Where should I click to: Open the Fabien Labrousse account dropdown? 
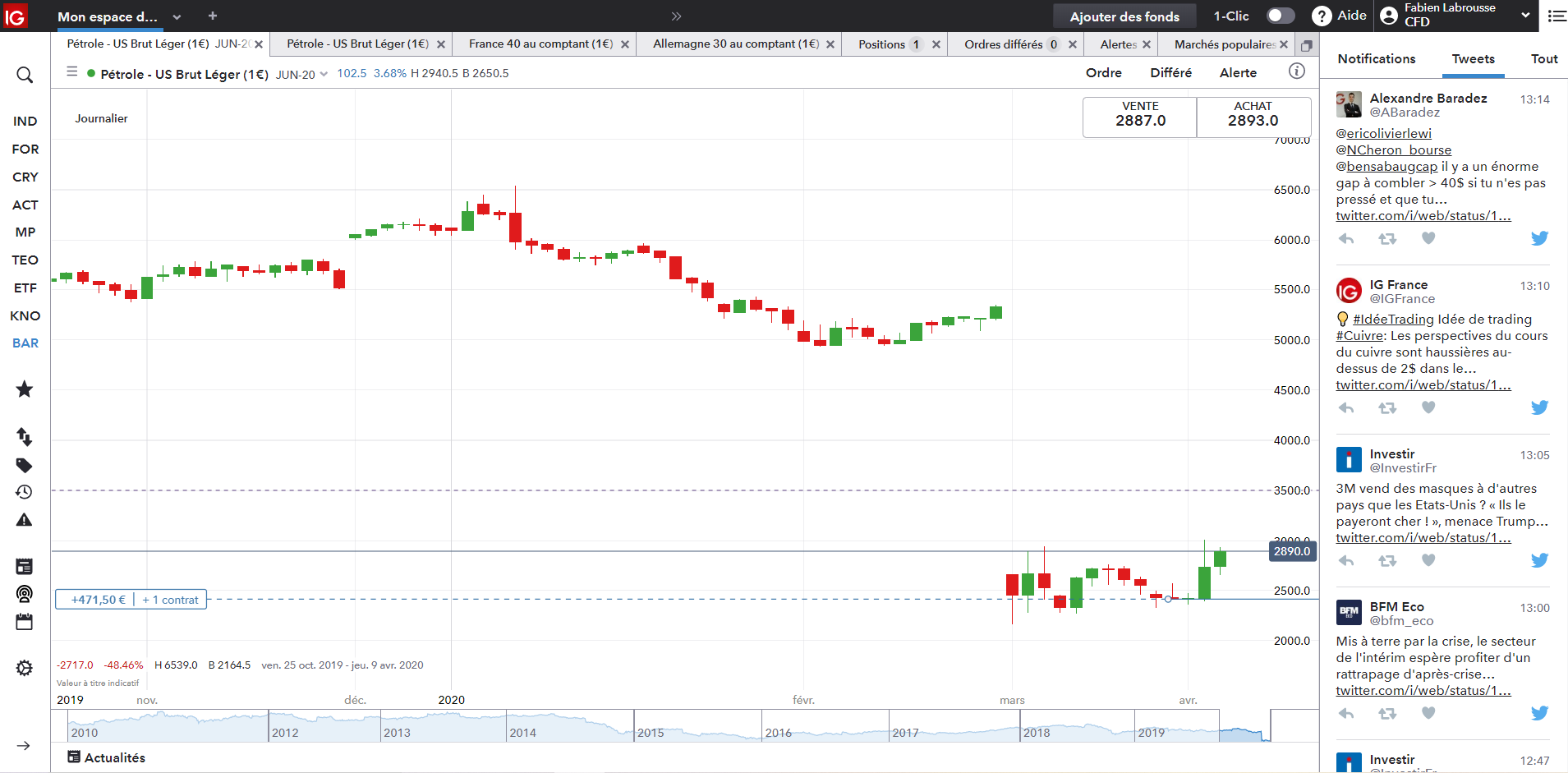click(x=1526, y=15)
